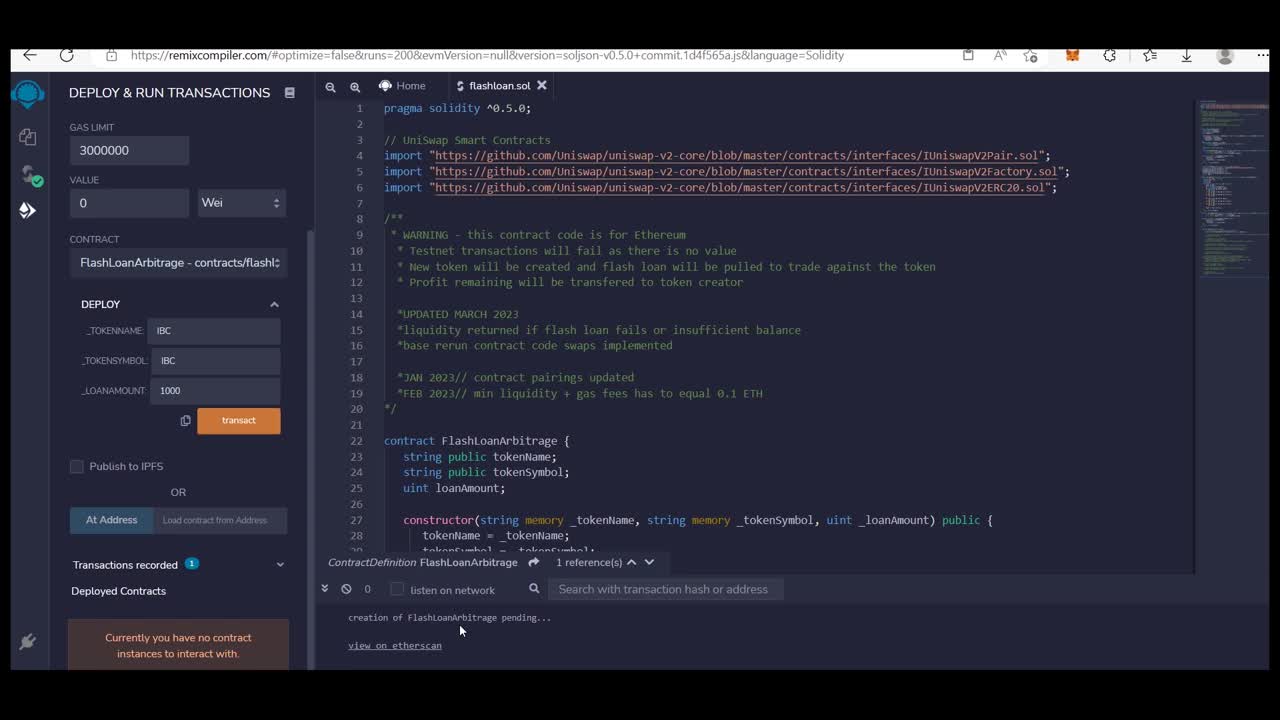The width and height of the screenshot is (1280, 720).
Task: Collapse the terminal with double-chevron toggle
Action: coord(325,589)
